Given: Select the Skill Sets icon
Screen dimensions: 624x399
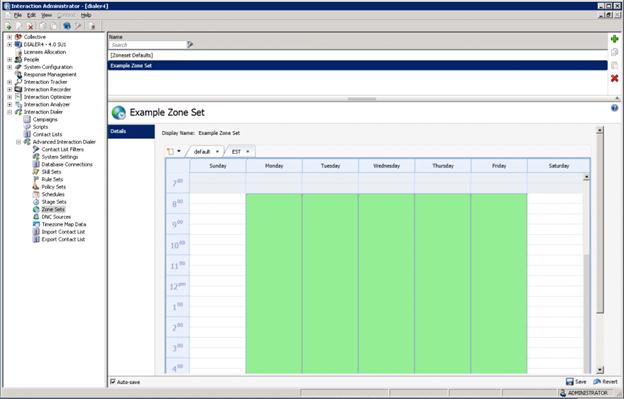Looking at the screenshot, I should click(x=36, y=172).
